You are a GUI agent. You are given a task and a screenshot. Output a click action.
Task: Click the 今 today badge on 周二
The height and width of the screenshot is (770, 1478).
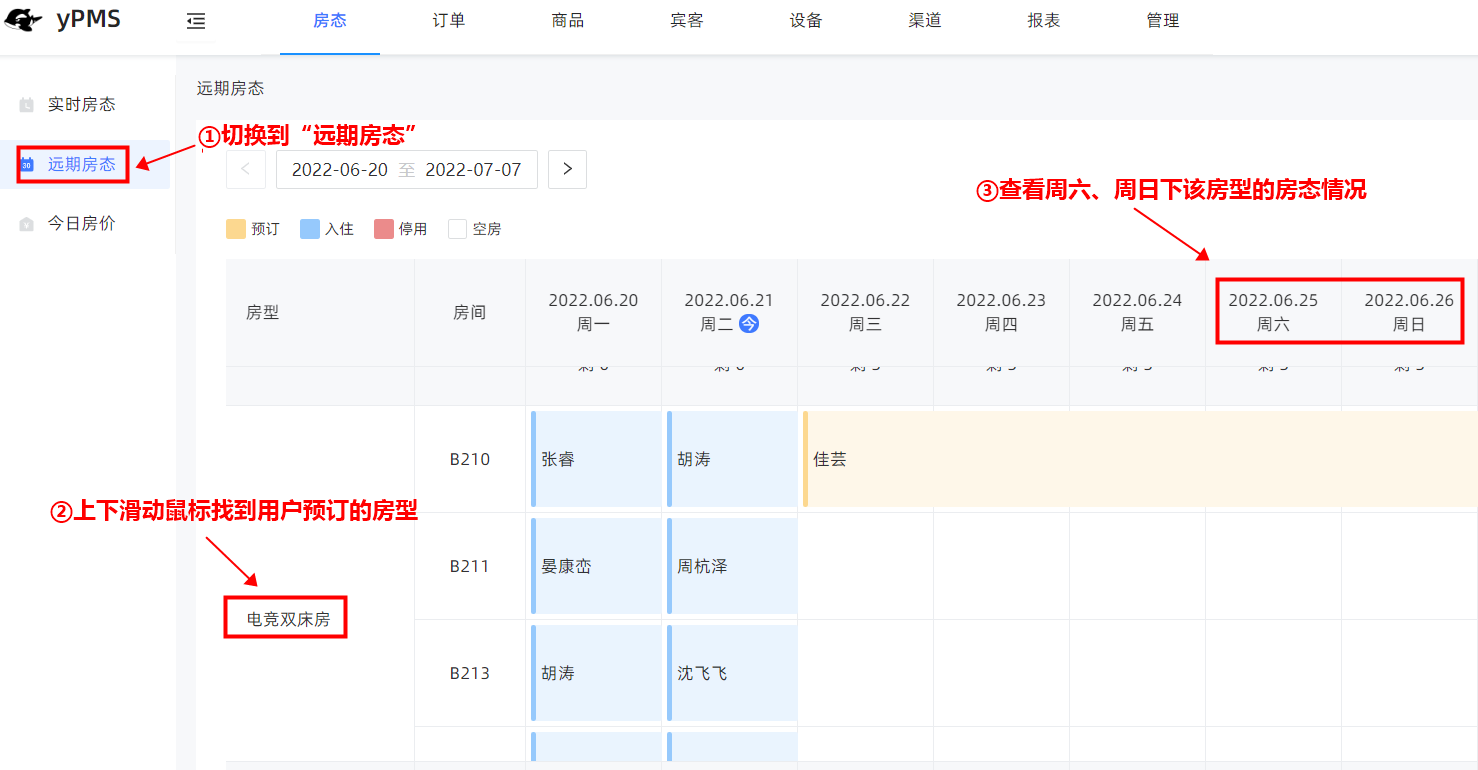click(749, 324)
